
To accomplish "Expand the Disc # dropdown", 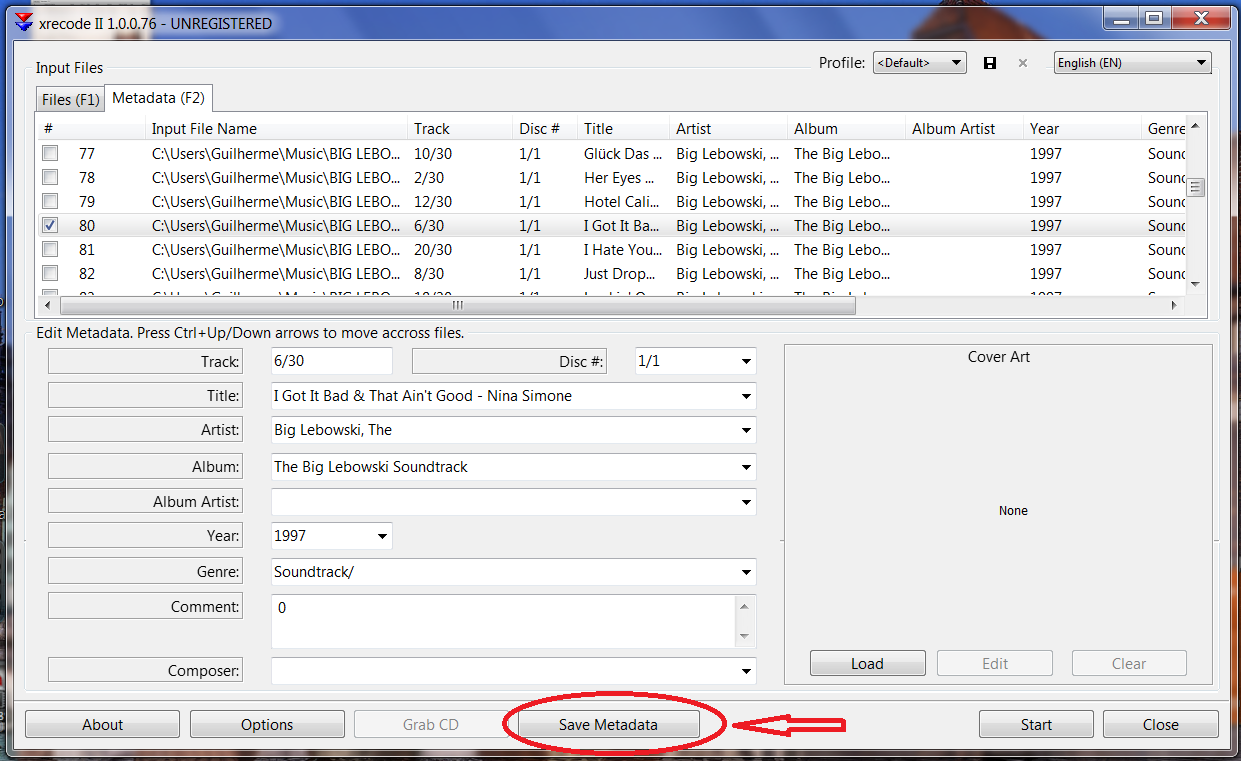I will [746, 361].
